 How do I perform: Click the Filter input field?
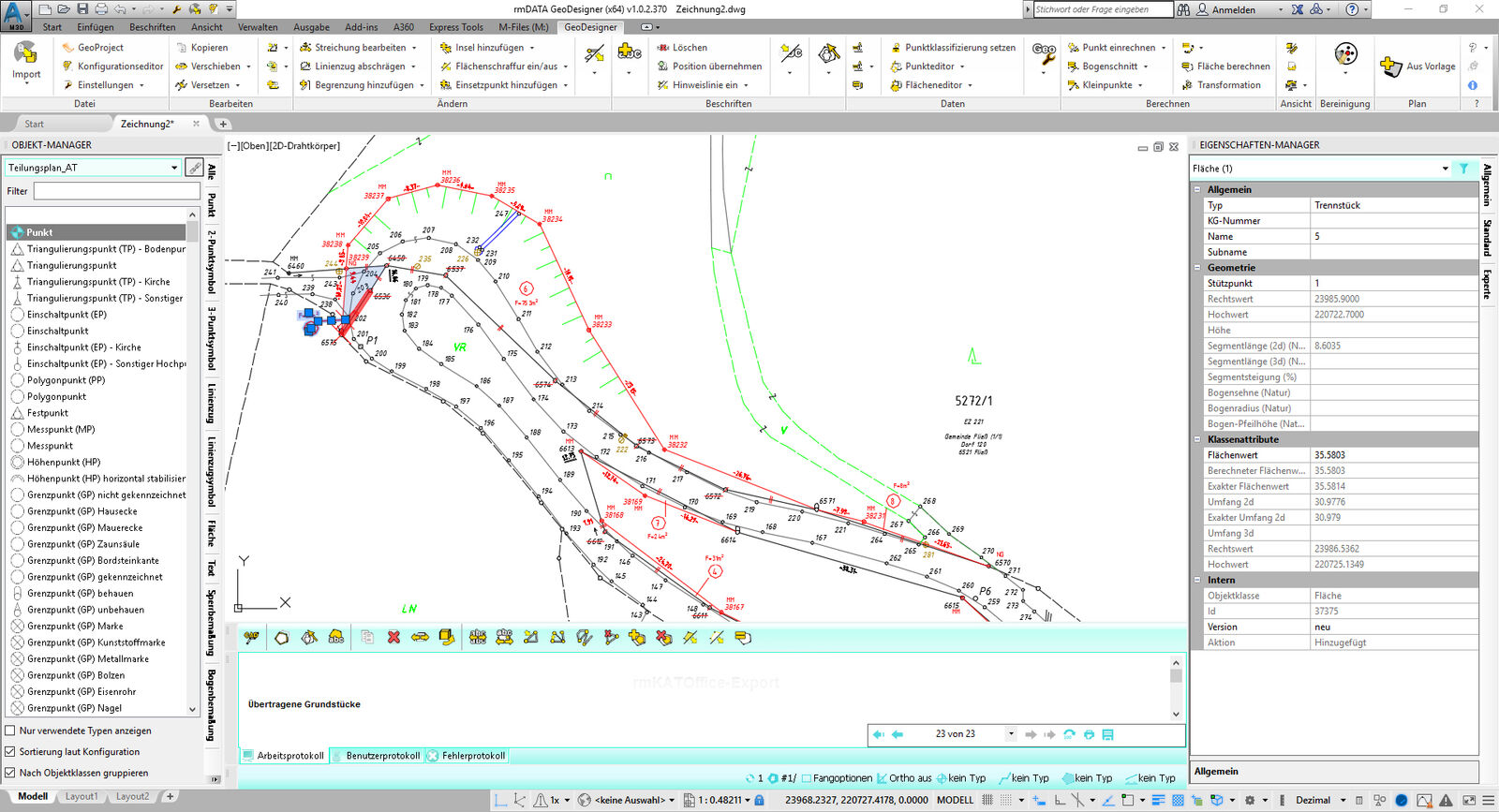tap(116, 191)
